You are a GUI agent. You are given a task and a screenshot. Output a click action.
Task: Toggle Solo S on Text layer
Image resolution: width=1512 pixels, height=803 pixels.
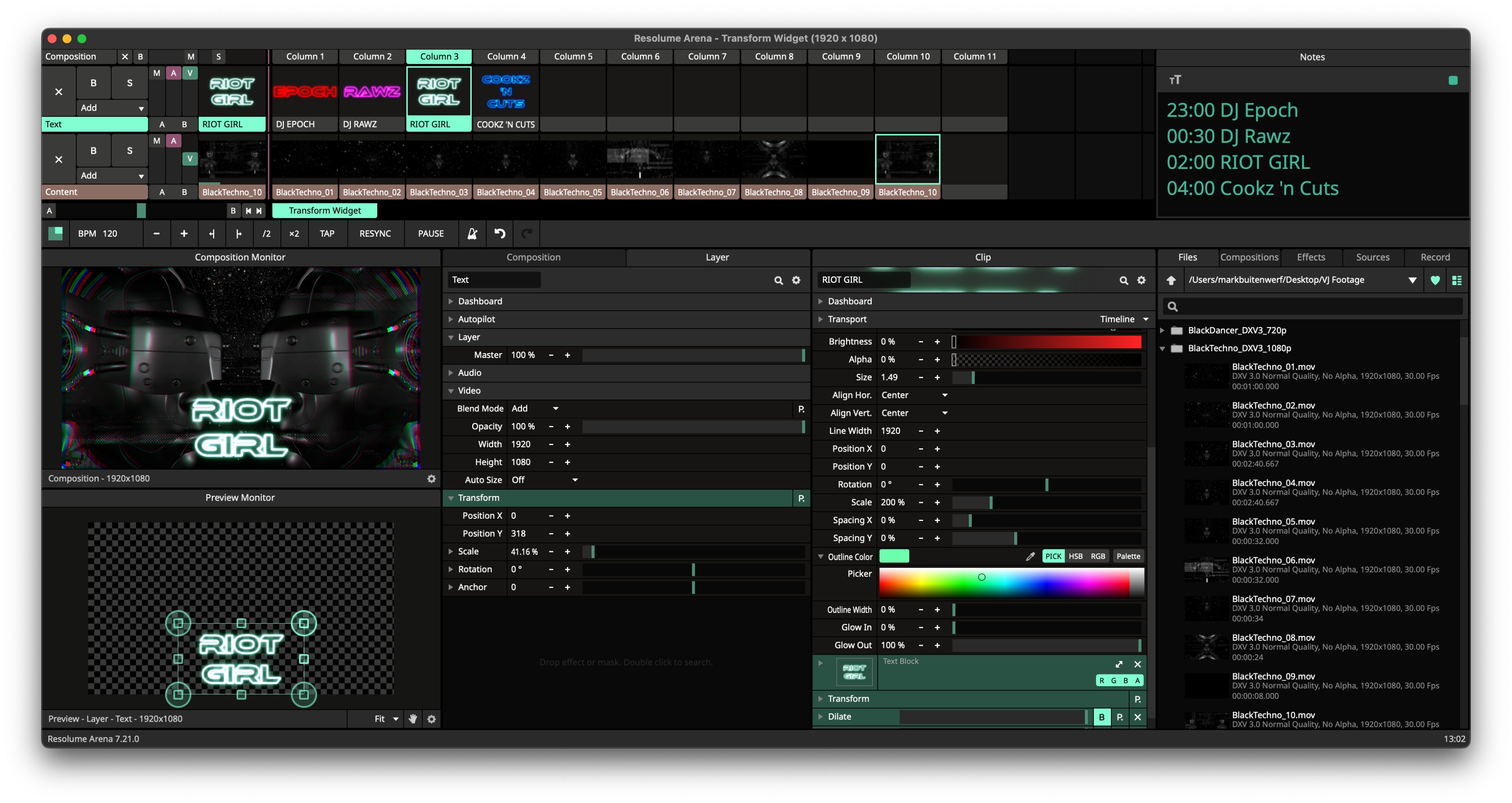click(130, 83)
